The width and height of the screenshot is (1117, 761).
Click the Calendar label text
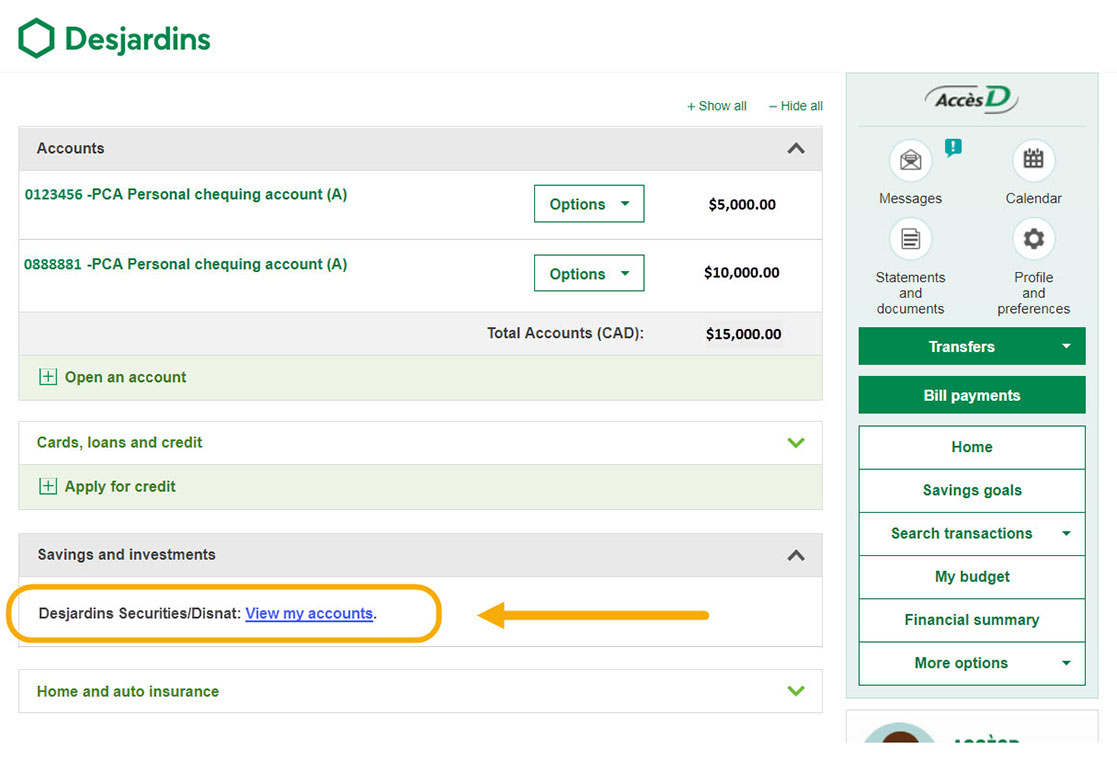point(1033,198)
